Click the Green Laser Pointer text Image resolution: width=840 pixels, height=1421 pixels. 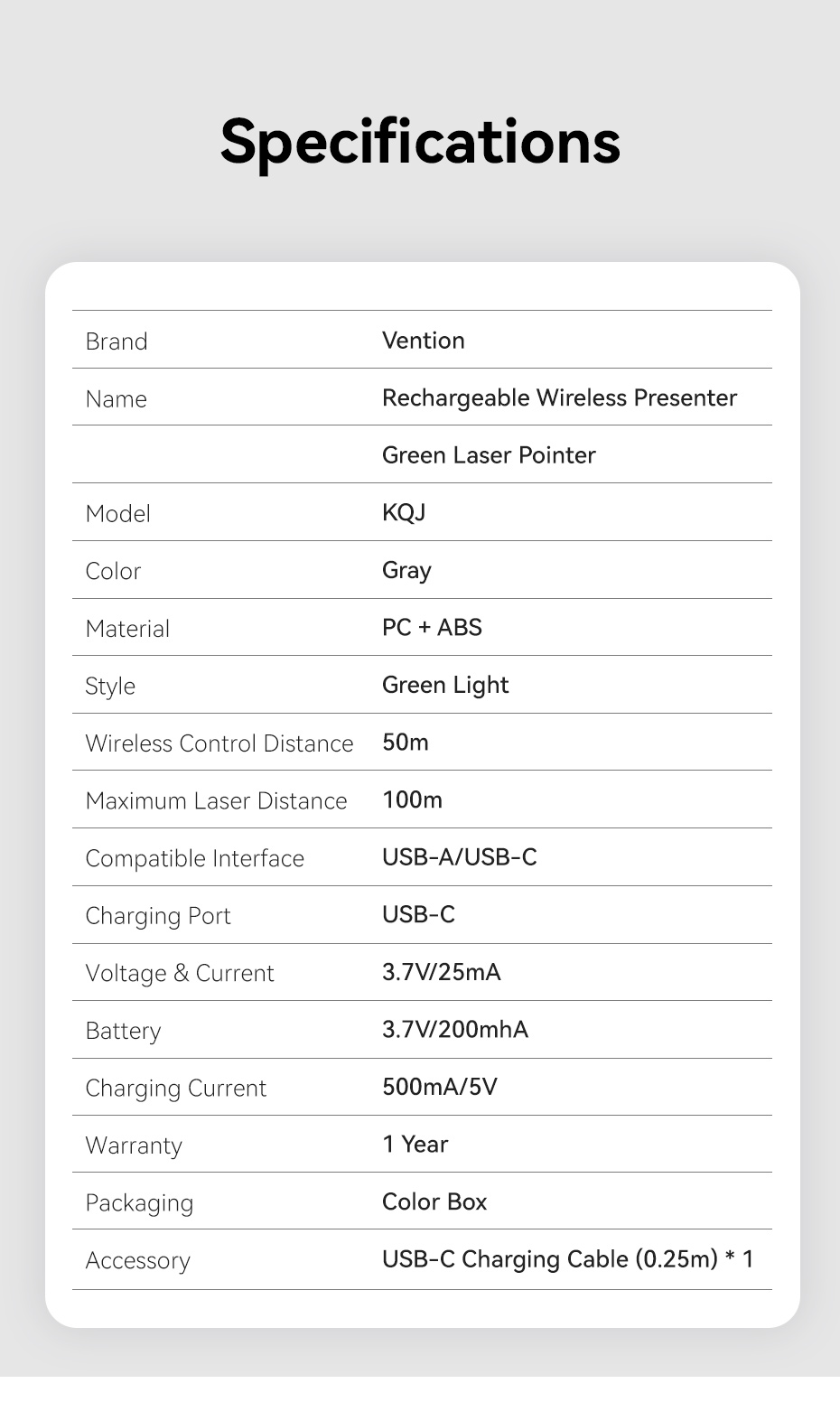[x=489, y=455]
